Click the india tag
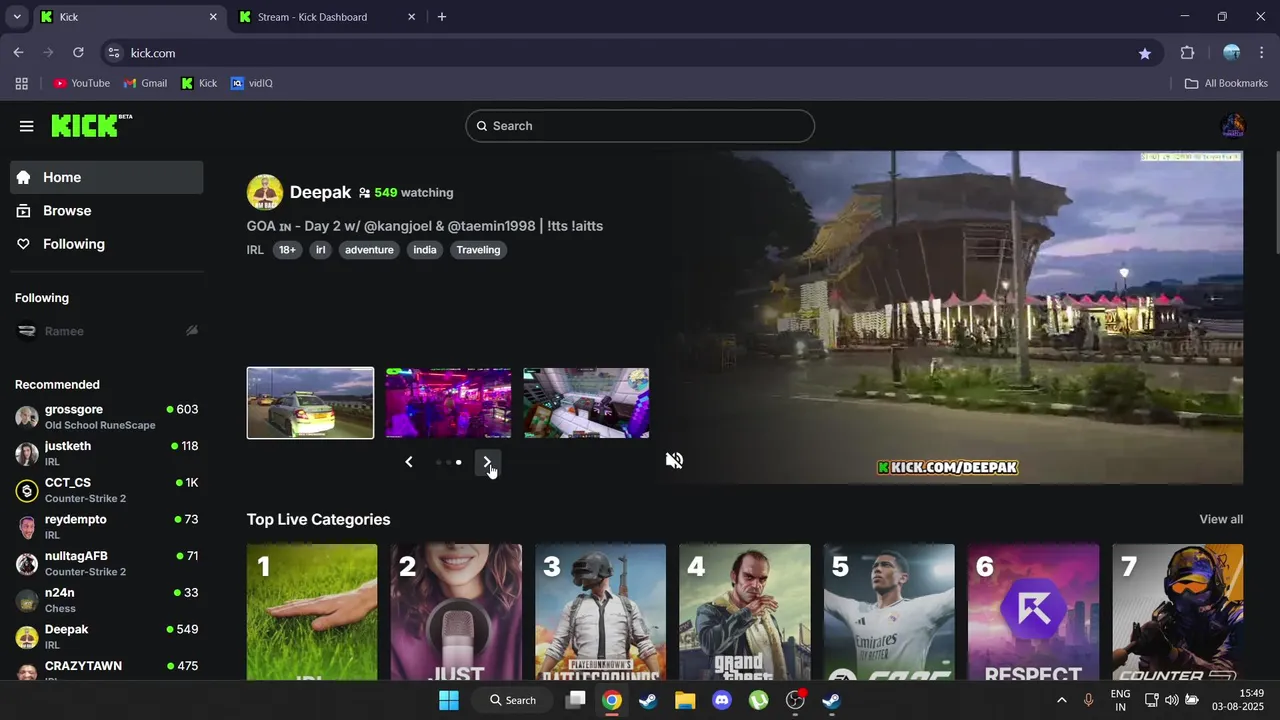The width and height of the screenshot is (1280, 720). point(425,250)
